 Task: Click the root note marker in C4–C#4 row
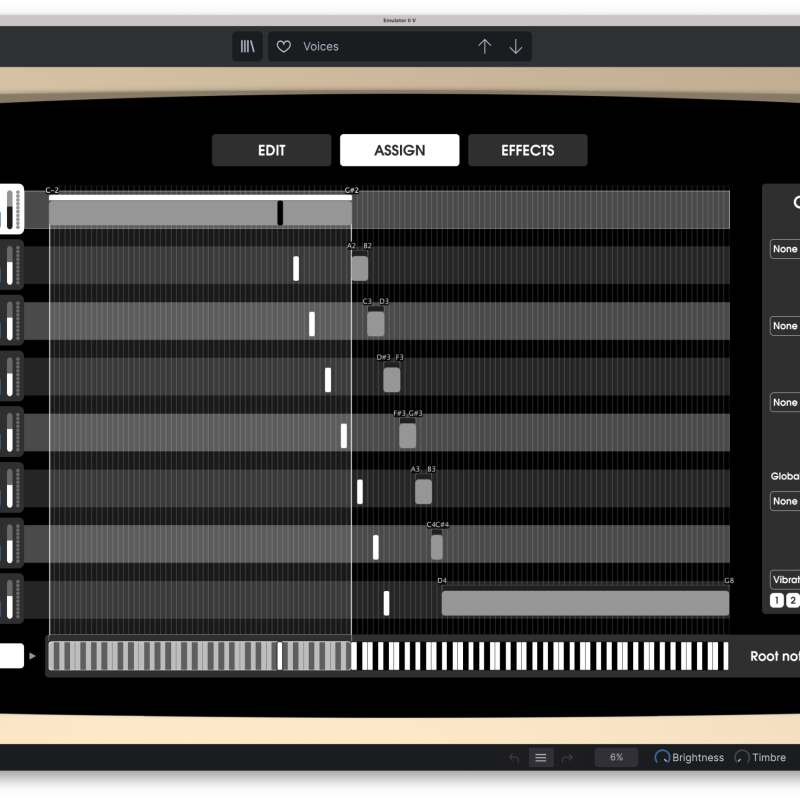point(376,547)
